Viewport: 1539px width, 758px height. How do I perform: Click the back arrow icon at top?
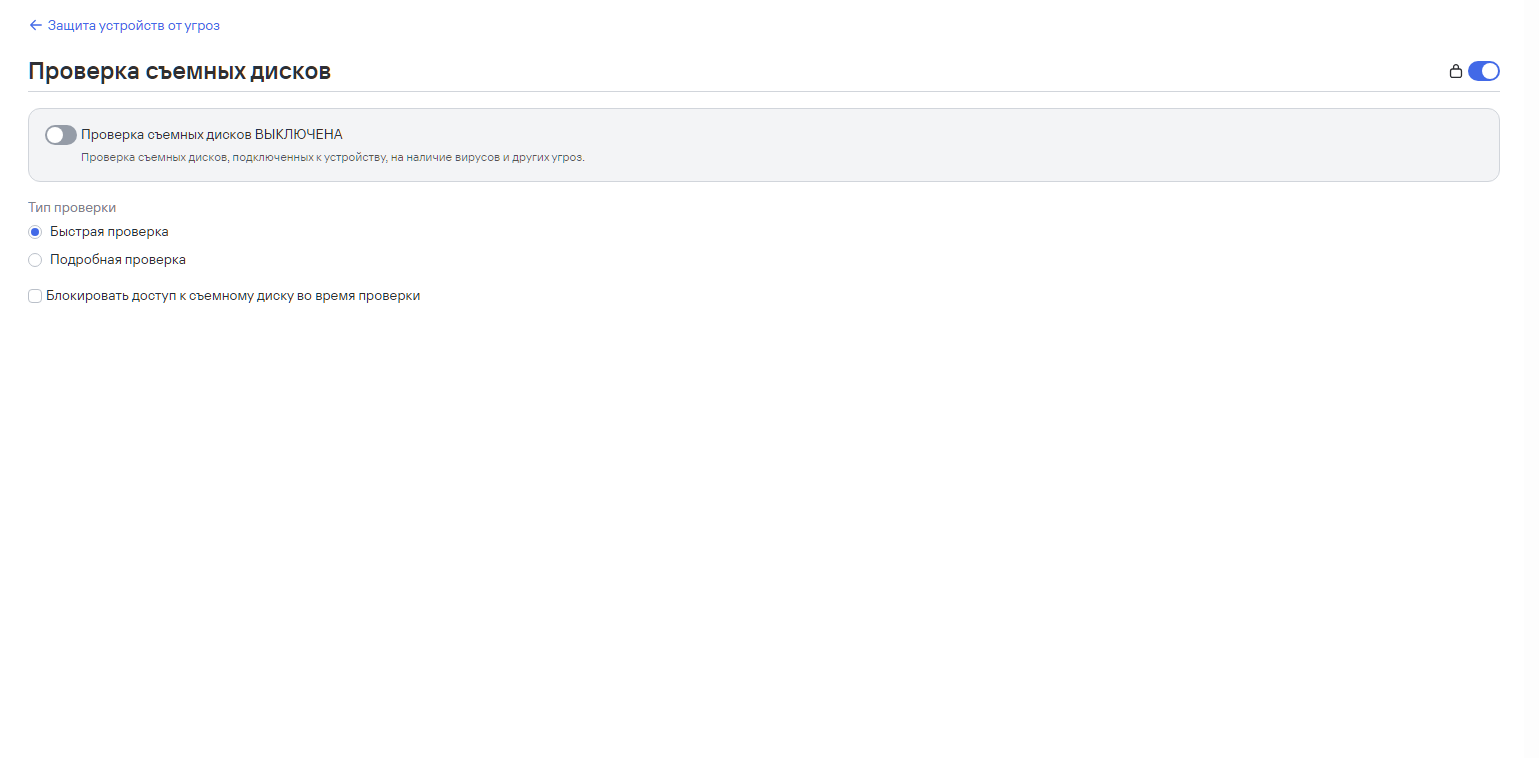36,25
